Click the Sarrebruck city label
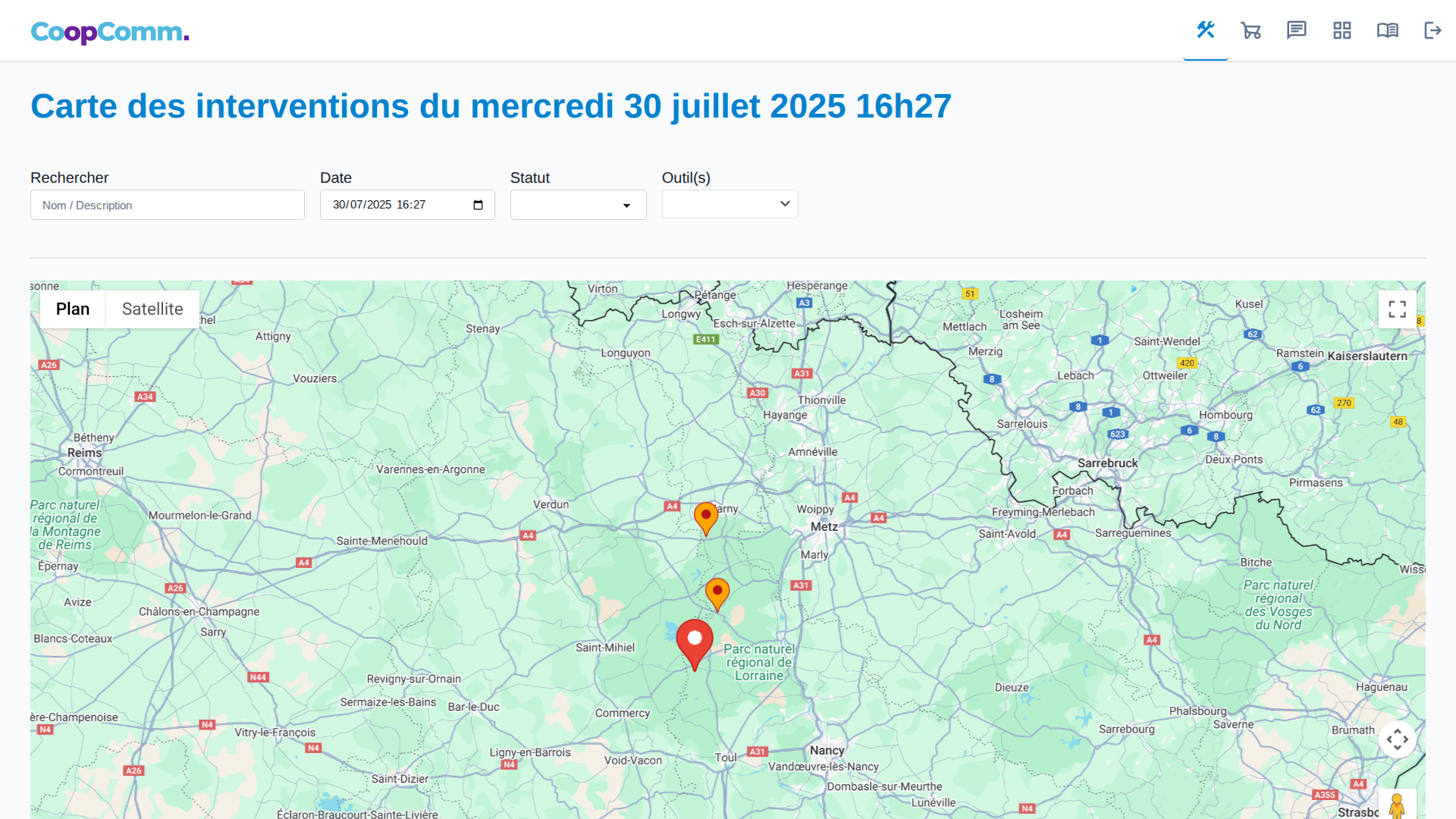Image resolution: width=1456 pixels, height=819 pixels. (1108, 463)
